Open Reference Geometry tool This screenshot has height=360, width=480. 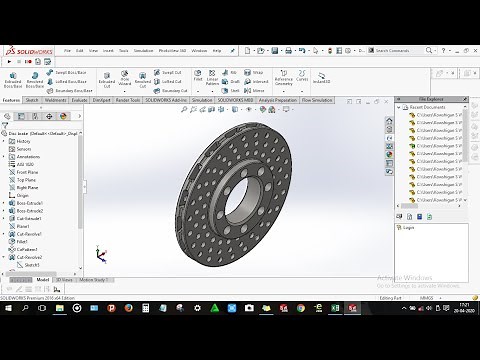[x=284, y=78]
